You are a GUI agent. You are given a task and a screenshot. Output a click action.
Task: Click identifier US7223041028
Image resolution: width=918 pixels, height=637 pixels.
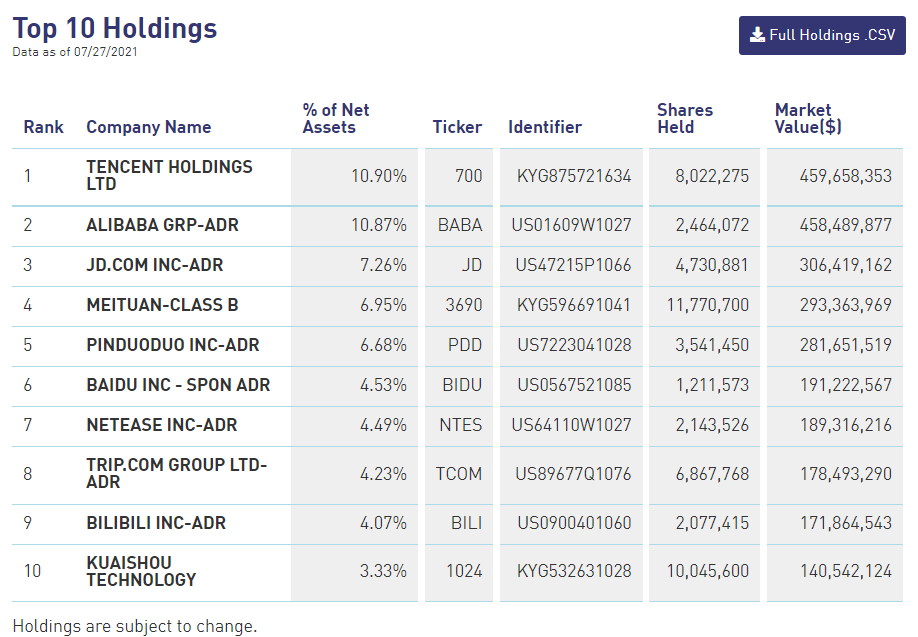574,345
